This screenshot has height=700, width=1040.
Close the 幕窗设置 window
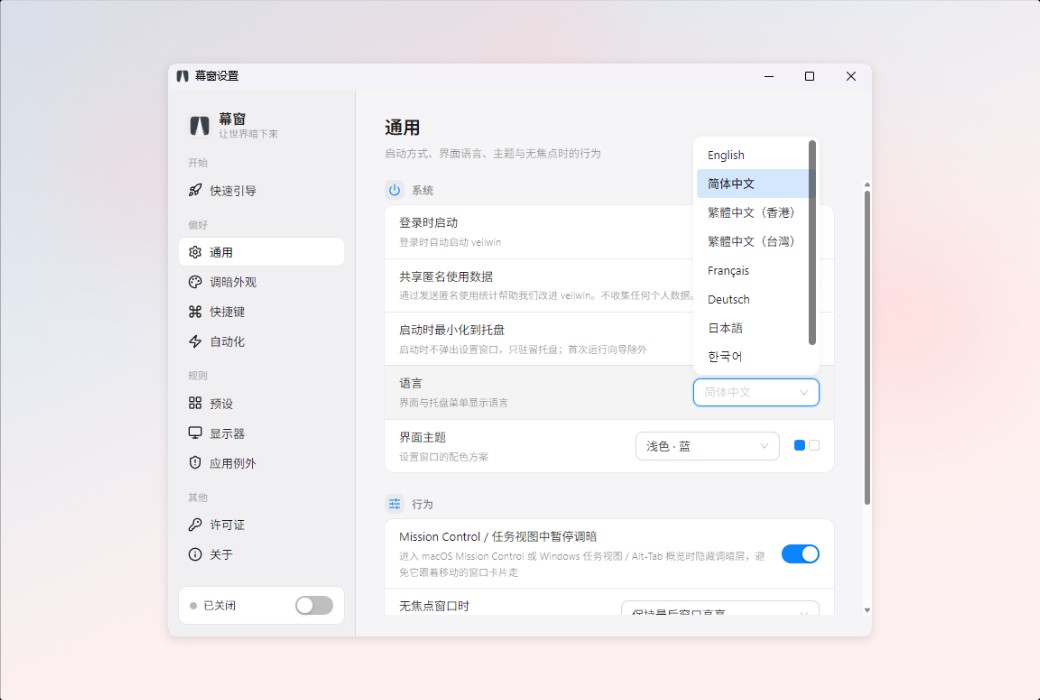pos(851,76)
